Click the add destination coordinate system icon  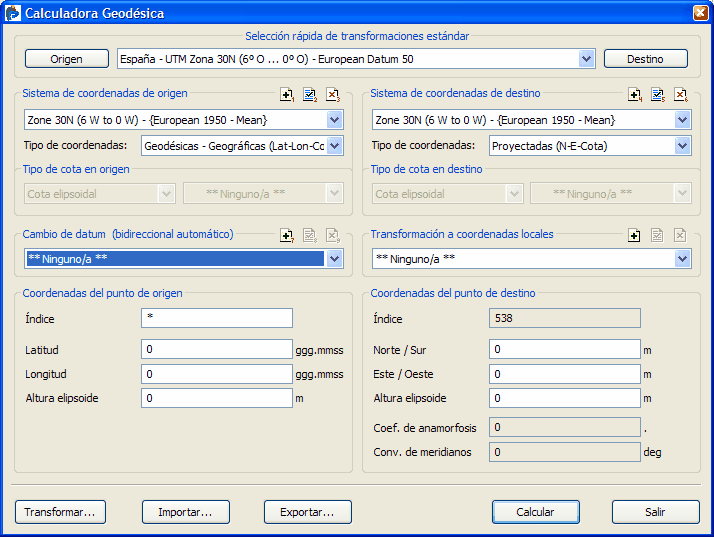coord(635,95)
